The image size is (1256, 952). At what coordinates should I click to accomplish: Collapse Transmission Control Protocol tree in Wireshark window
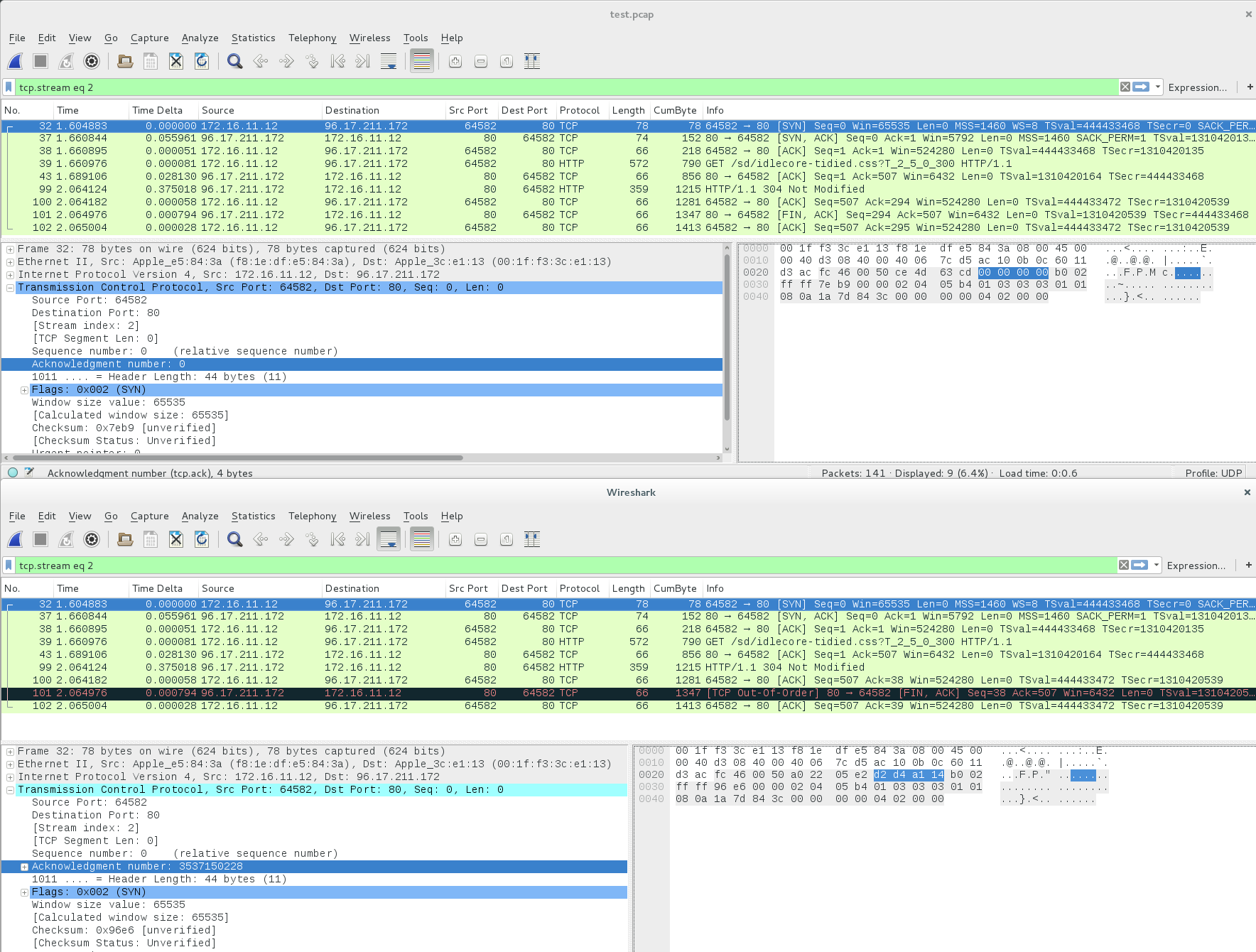[10, 790]
